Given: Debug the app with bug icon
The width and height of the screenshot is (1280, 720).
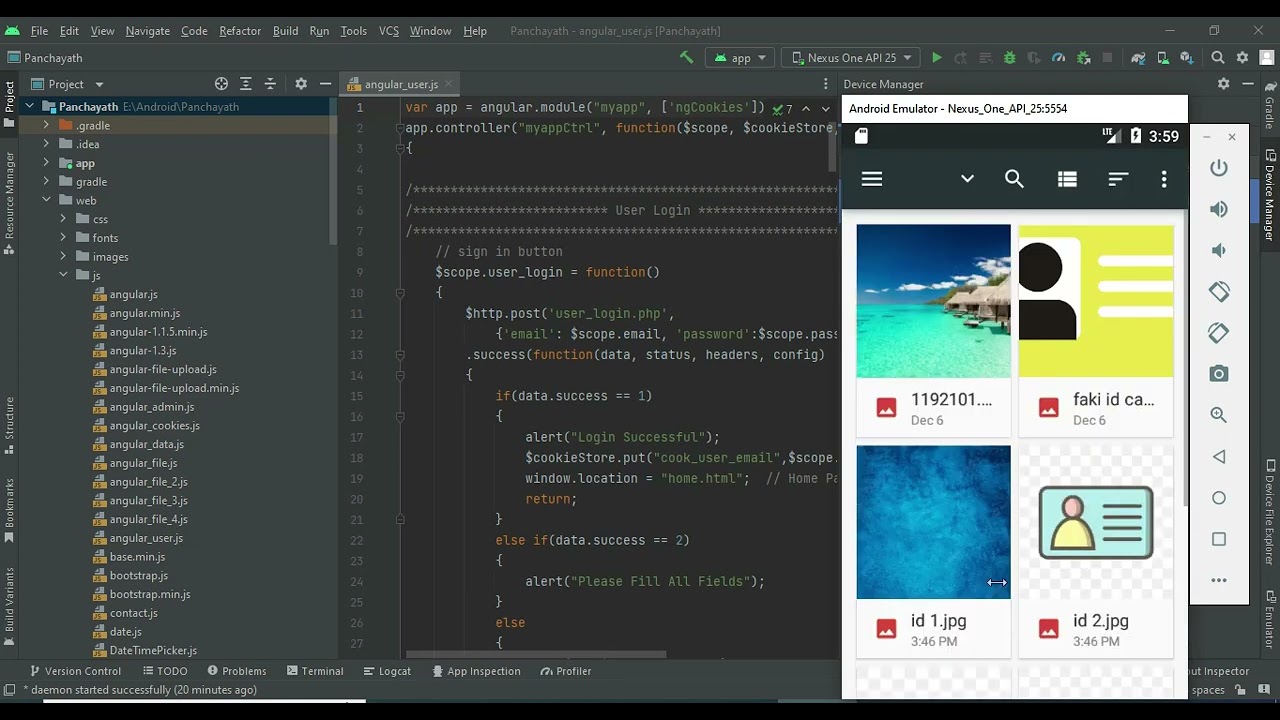Looking at the screenshot, I should click(x=1009, y=58).
